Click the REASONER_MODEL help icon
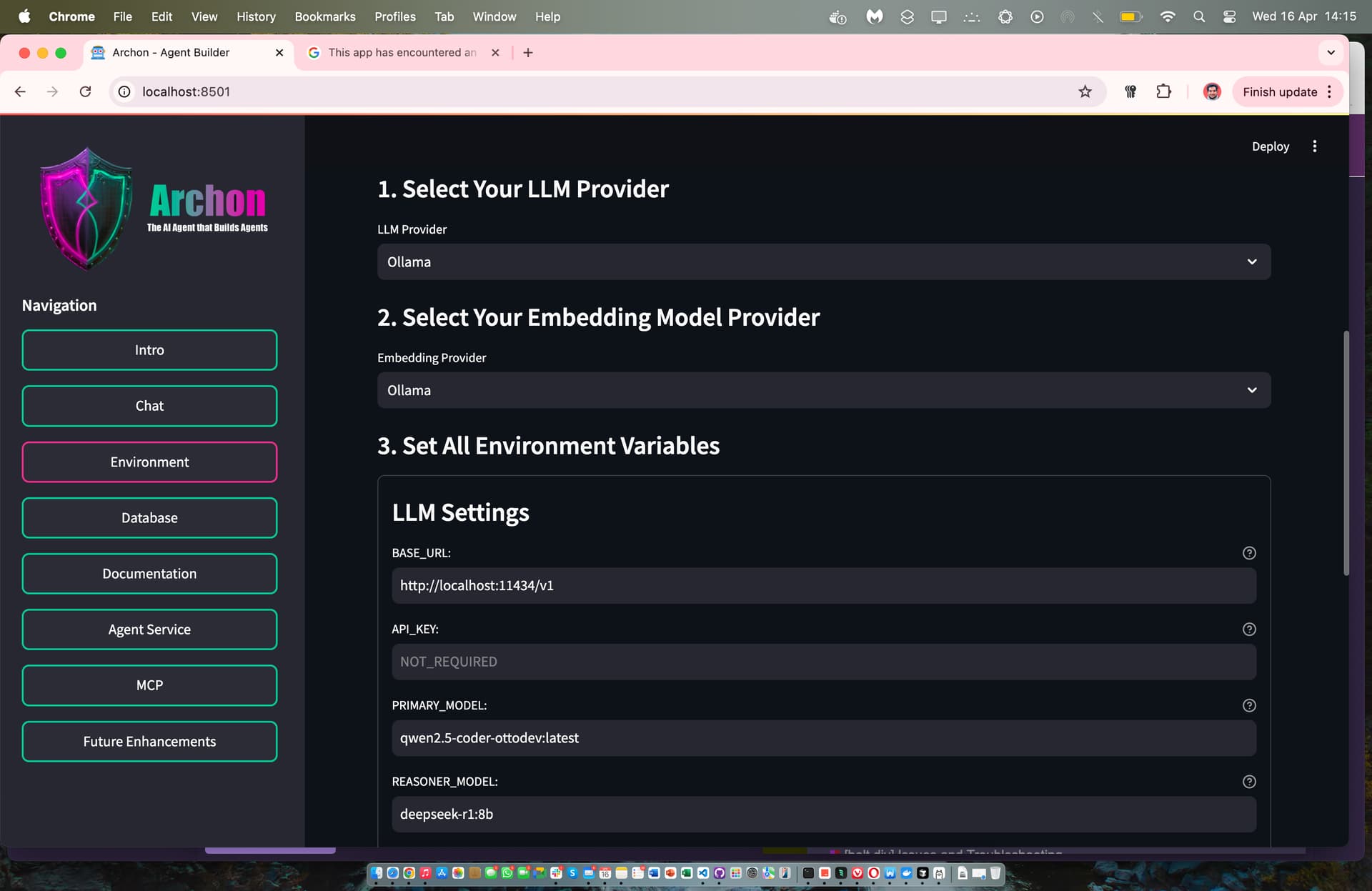This screenshot has height=891, width=1372. pos(1249,782)
